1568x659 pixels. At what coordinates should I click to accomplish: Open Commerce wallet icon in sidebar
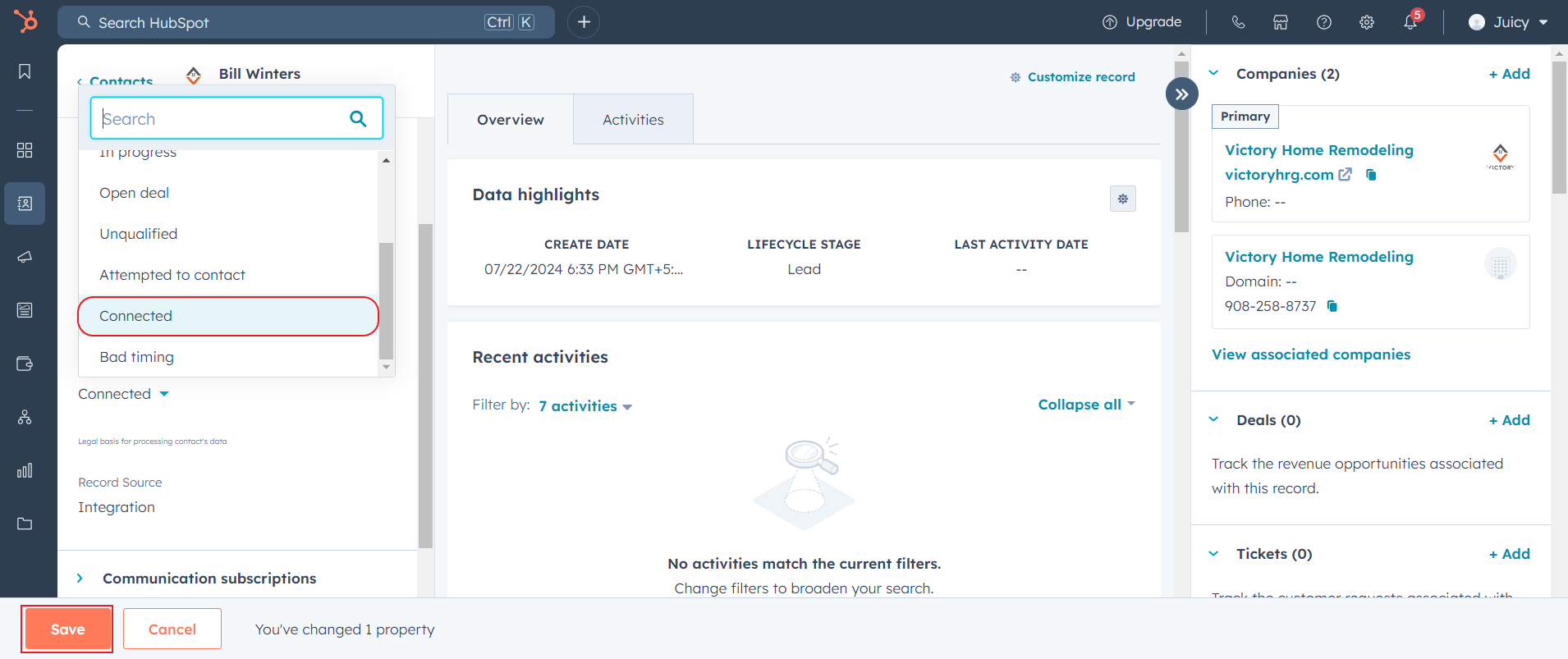tap(25, 364)
